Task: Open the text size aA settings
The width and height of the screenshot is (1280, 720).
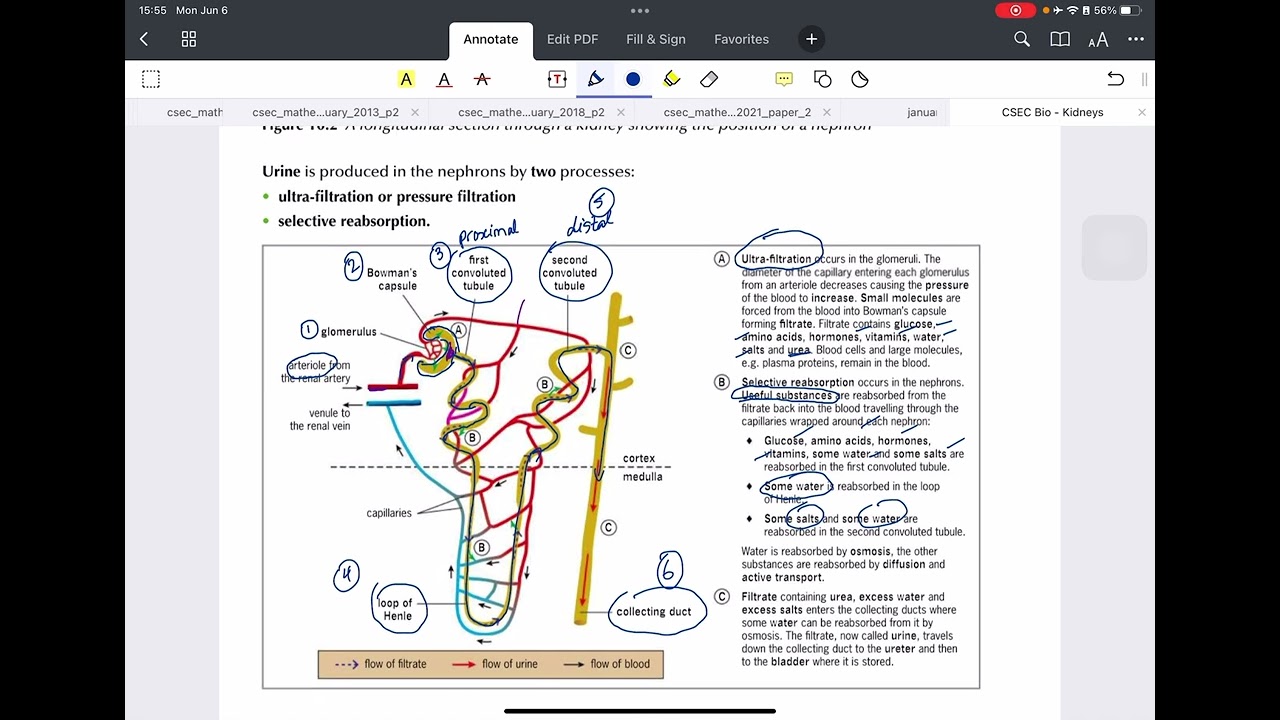Action: click(1098, 40)
